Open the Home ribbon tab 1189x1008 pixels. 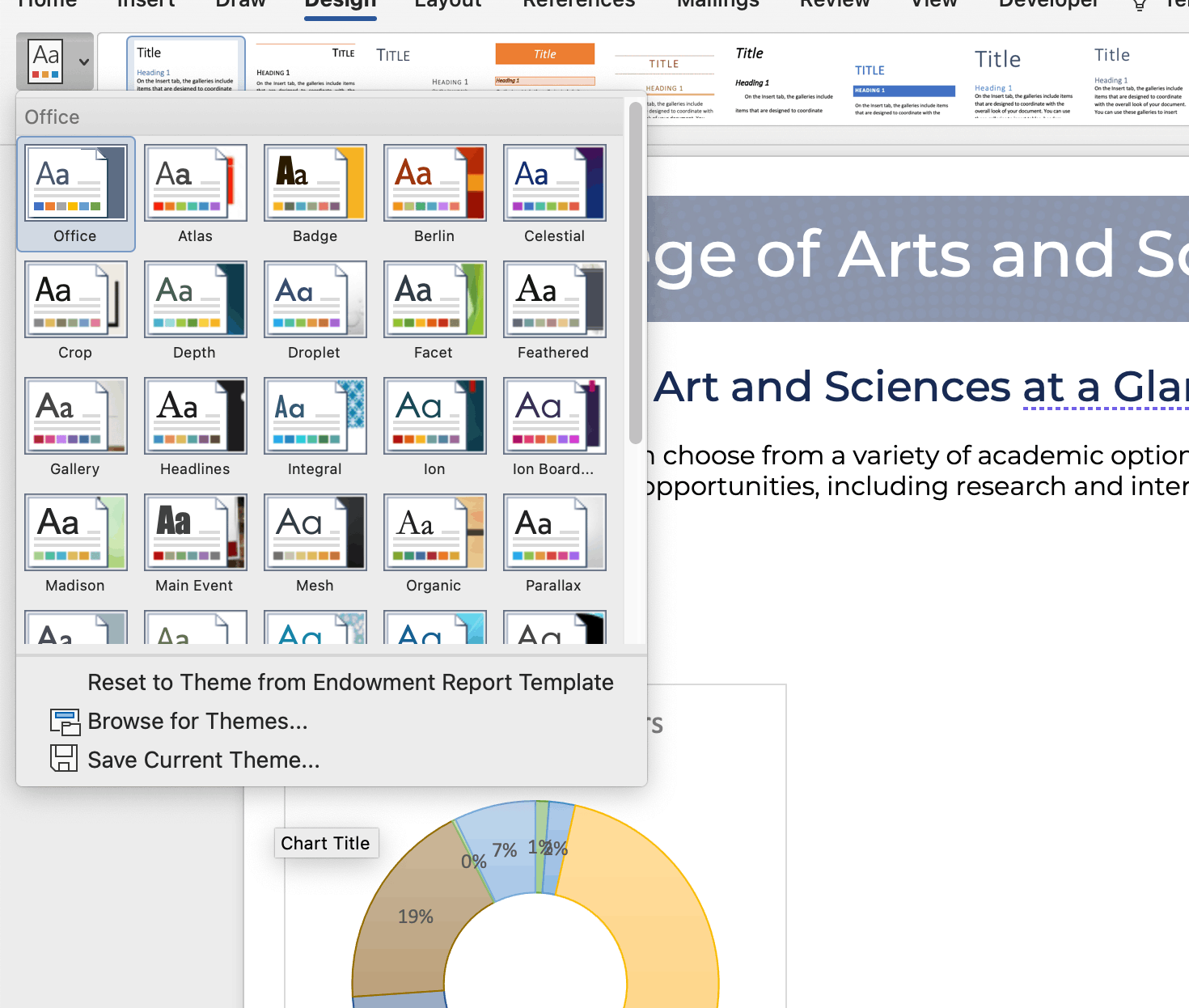click(x=47, y=3)
